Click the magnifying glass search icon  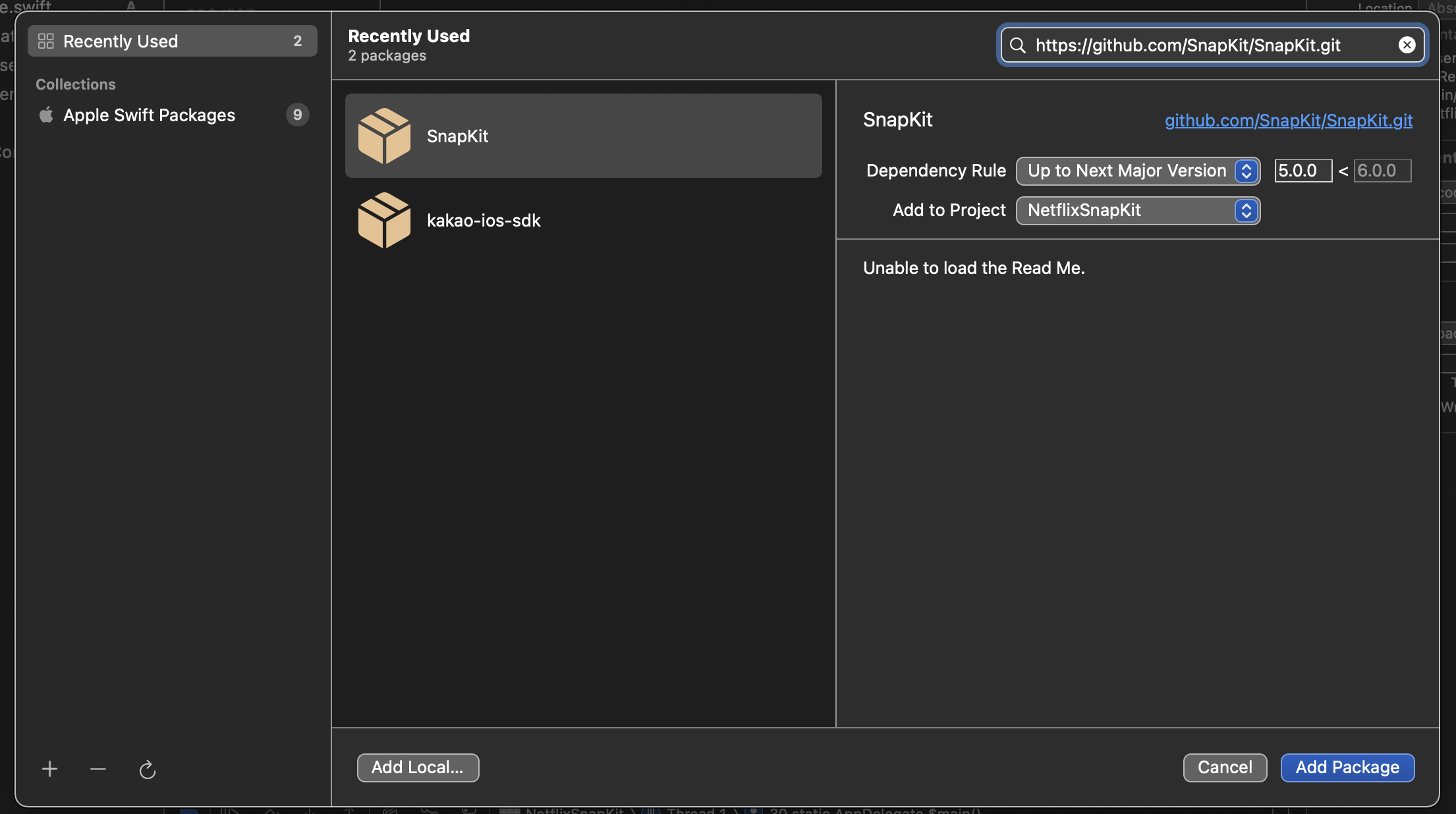click(1018, 45)
